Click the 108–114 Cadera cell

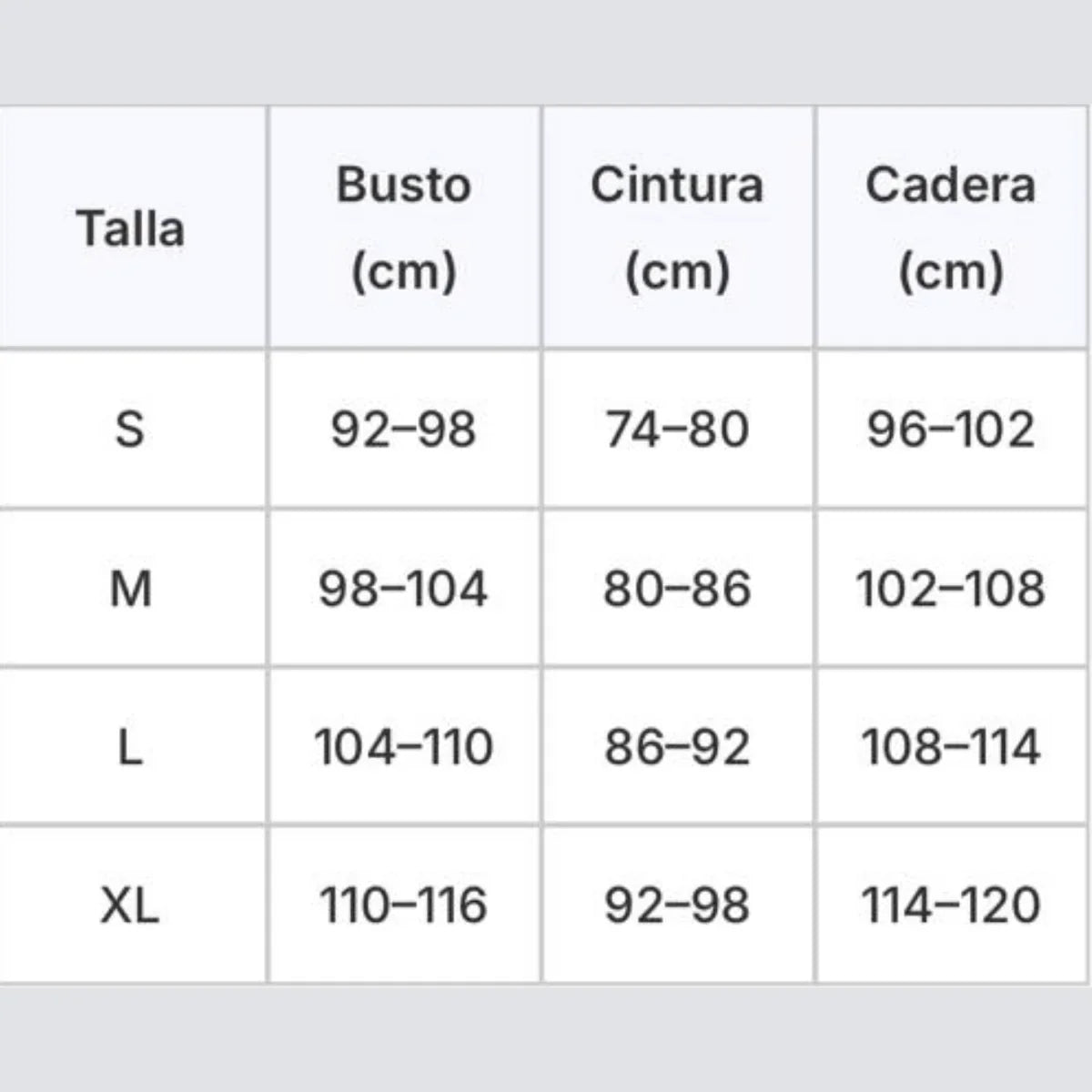[950, 747]
